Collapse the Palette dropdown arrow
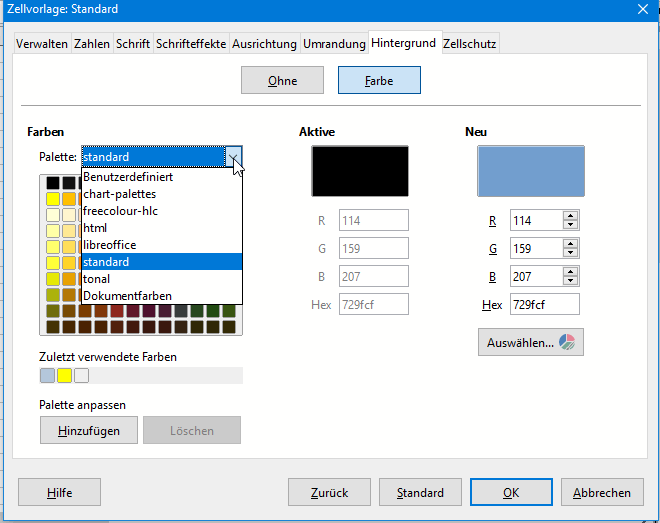The image size is (660, 523). click(x=234, y=157)
